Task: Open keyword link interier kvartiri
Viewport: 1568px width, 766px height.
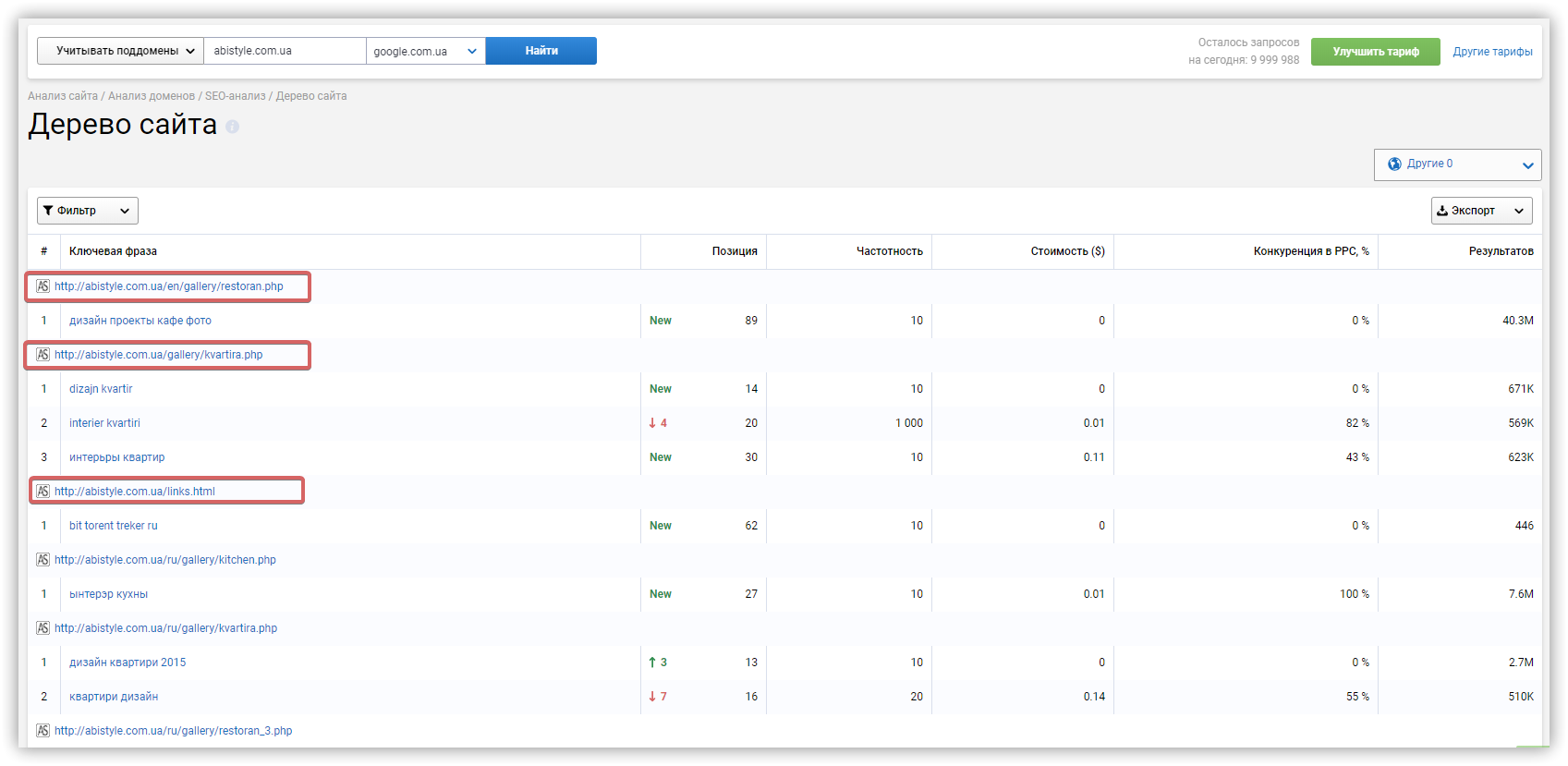Action: tap(104, 423)
